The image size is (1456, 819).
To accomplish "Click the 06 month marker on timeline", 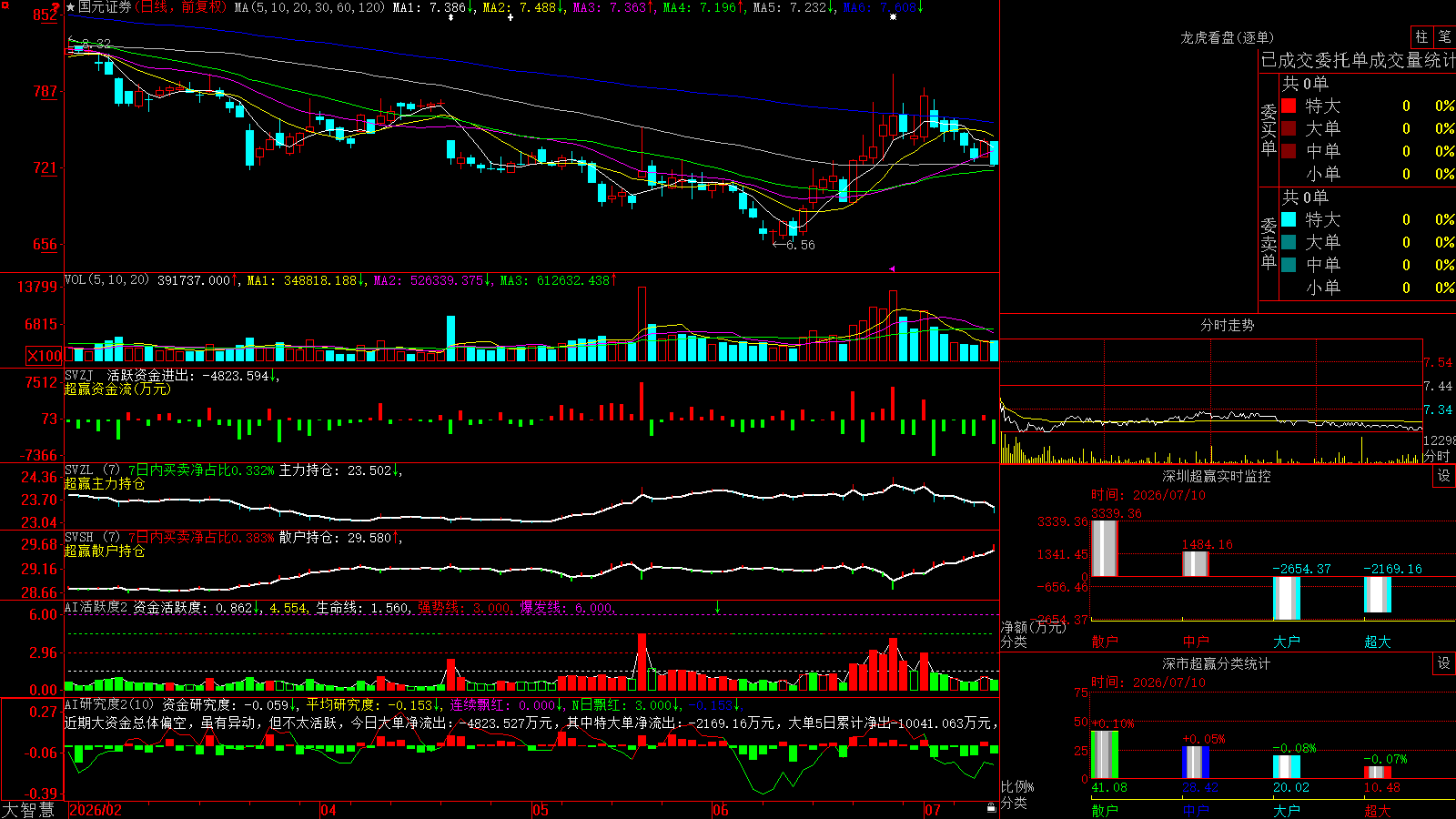I will (721, 810).
